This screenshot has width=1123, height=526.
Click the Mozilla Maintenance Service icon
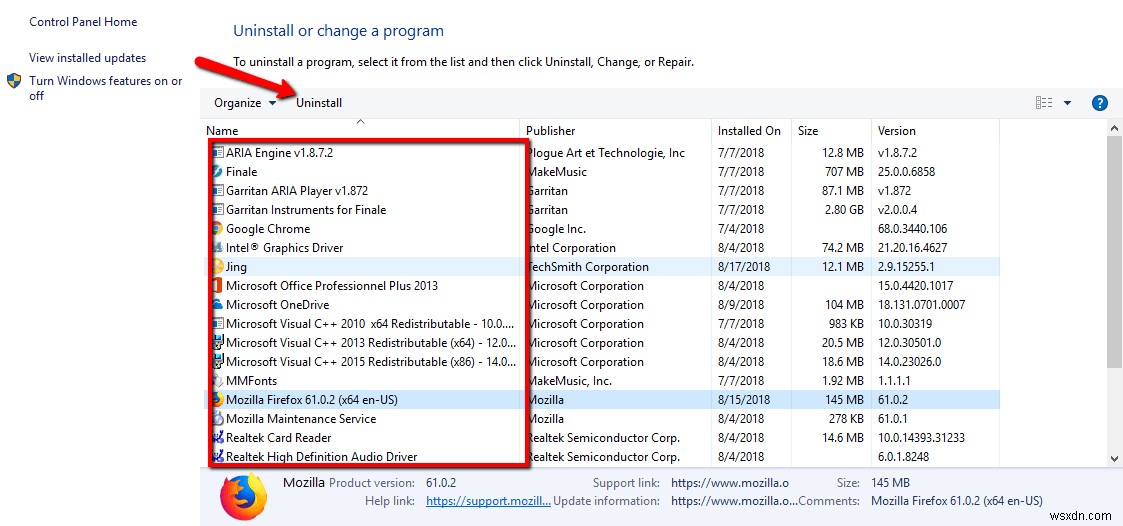pyautogui.click(x=219, y=419)
